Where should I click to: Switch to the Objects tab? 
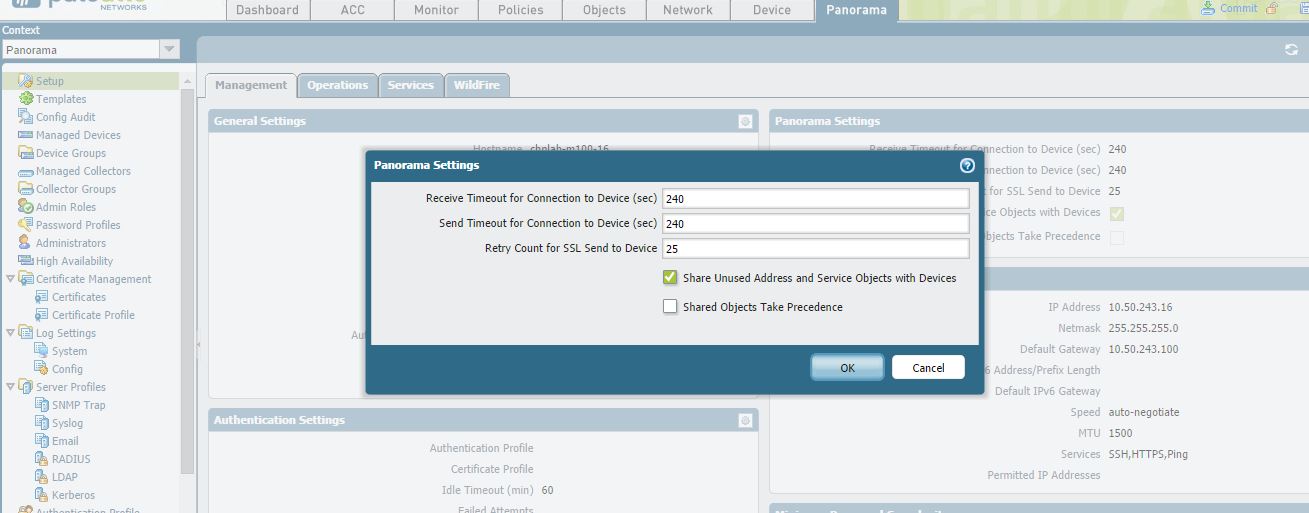[x=604, y=10]
